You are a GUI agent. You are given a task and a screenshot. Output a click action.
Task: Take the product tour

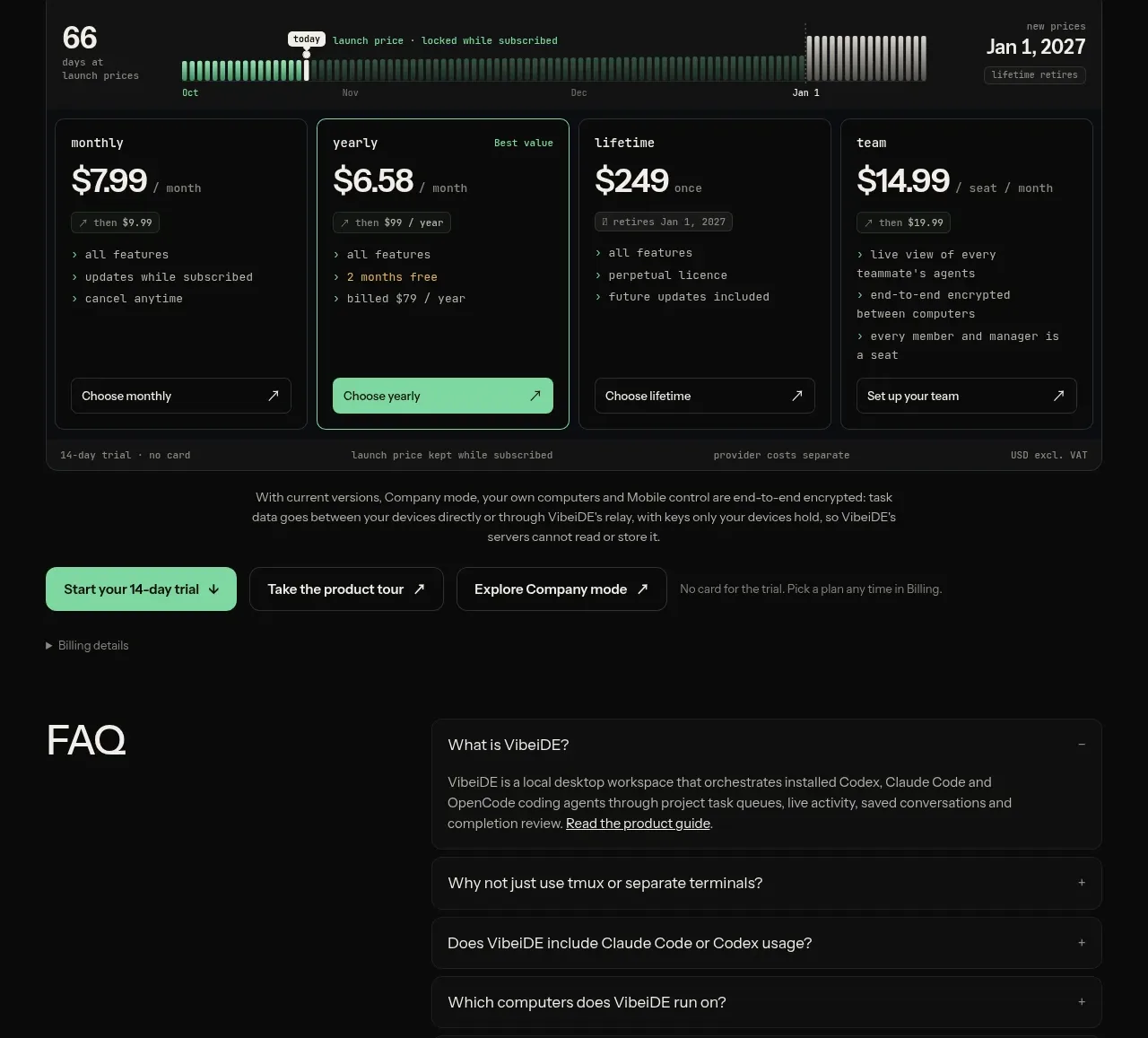pos(346,589)
